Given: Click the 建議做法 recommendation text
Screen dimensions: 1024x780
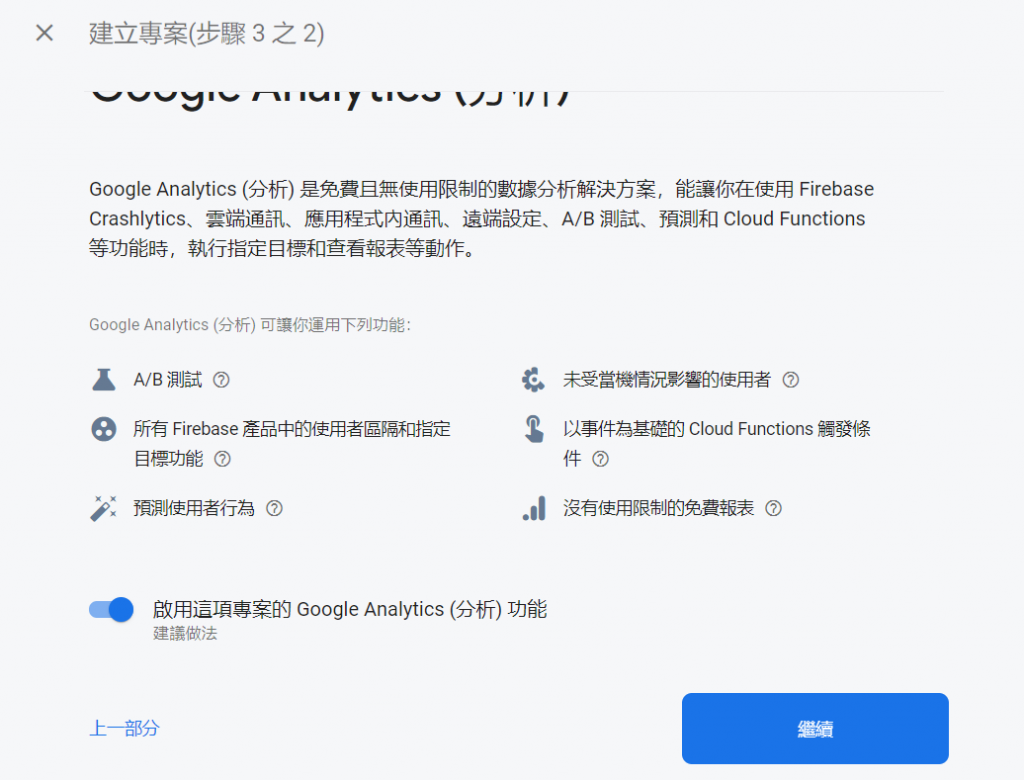Looking at the screenshot, I should 185,633.
